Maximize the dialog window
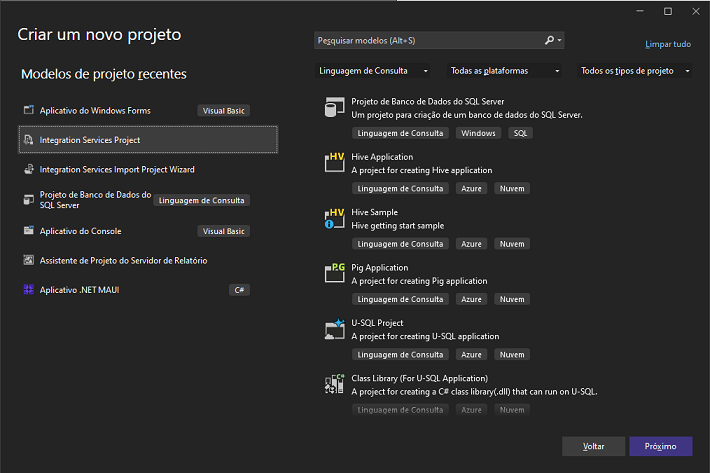The width and height of the screenshot is (710, 473). tap(668, 11)
